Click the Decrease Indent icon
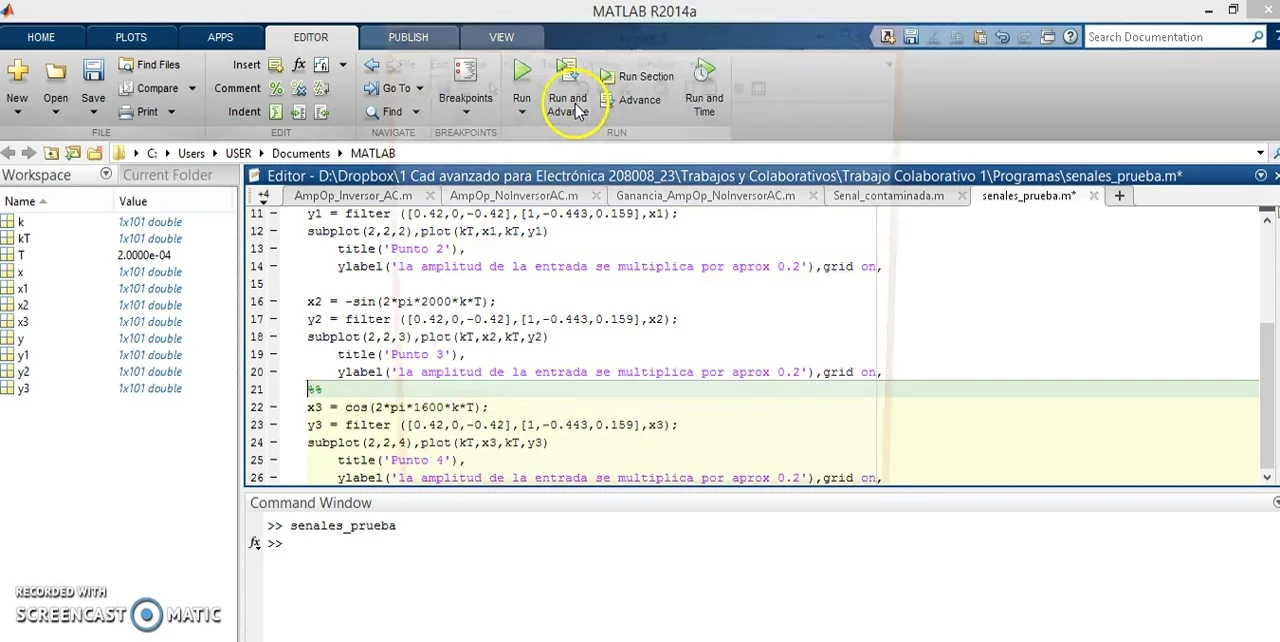The height and width of the screenshot is (642, 1280). (x=321, y=112)
